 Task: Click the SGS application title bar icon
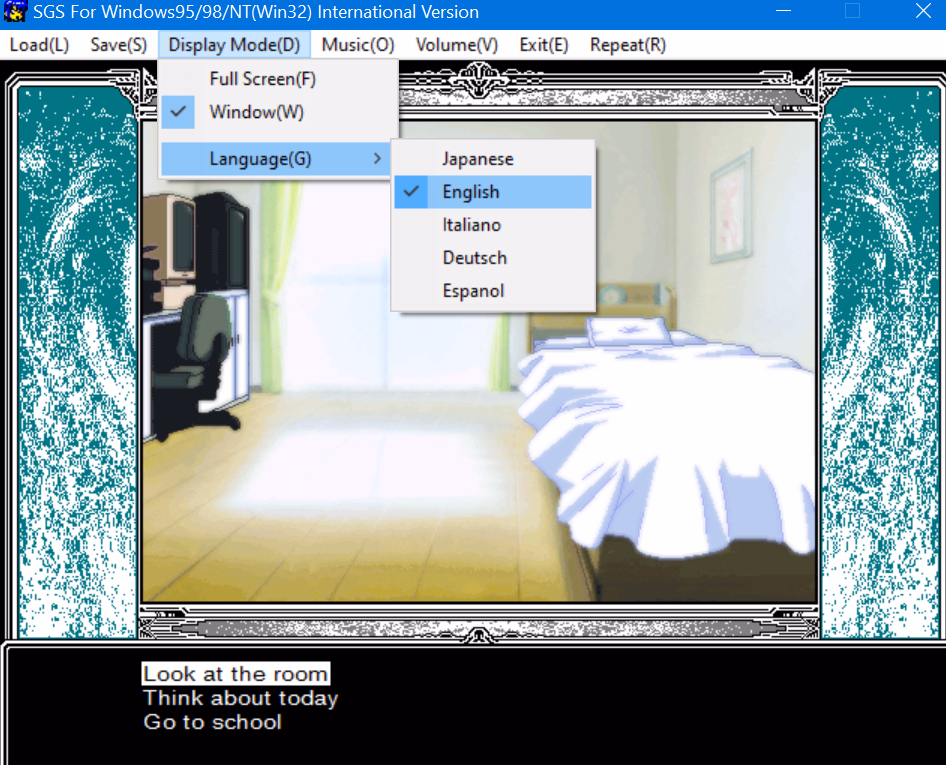click(14, 11)
